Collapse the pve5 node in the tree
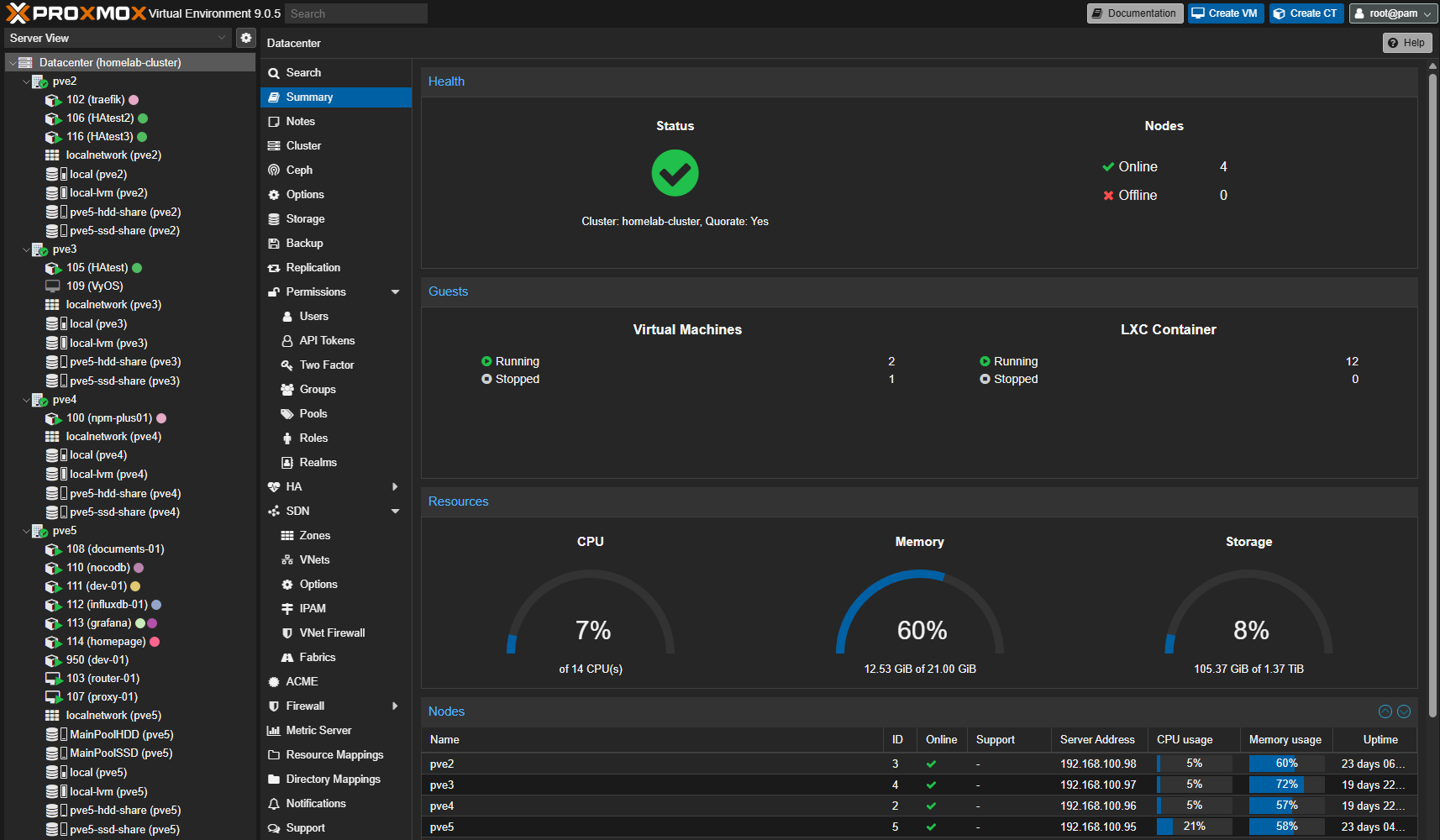Image resolution: width=1440 pixels, height=840 pixels. [25, 530]
